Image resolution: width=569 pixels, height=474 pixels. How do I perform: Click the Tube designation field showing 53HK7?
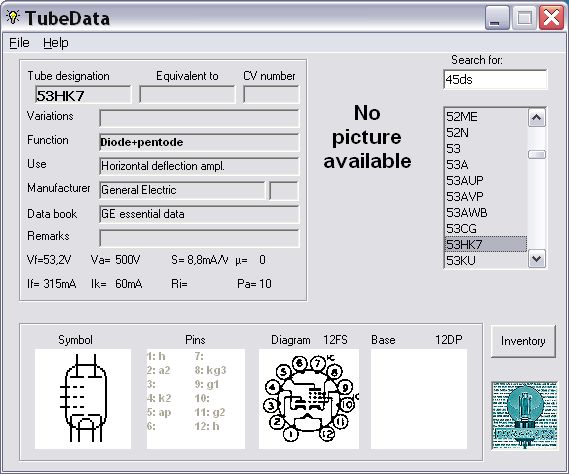point(83,95)
